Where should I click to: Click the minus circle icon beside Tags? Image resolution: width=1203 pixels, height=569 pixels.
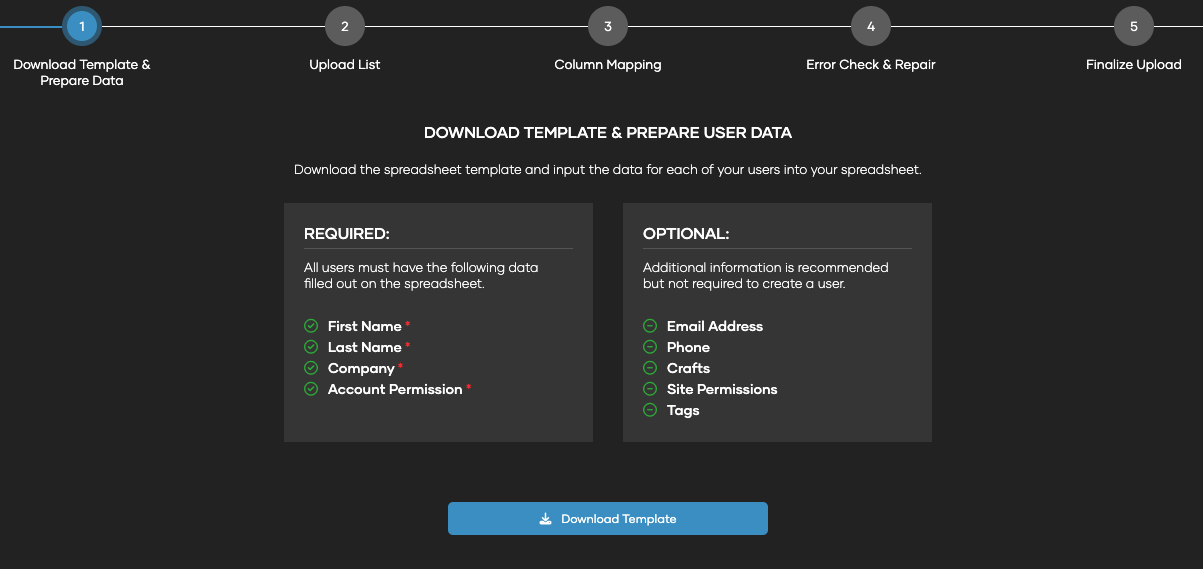(x=650, y=410)
